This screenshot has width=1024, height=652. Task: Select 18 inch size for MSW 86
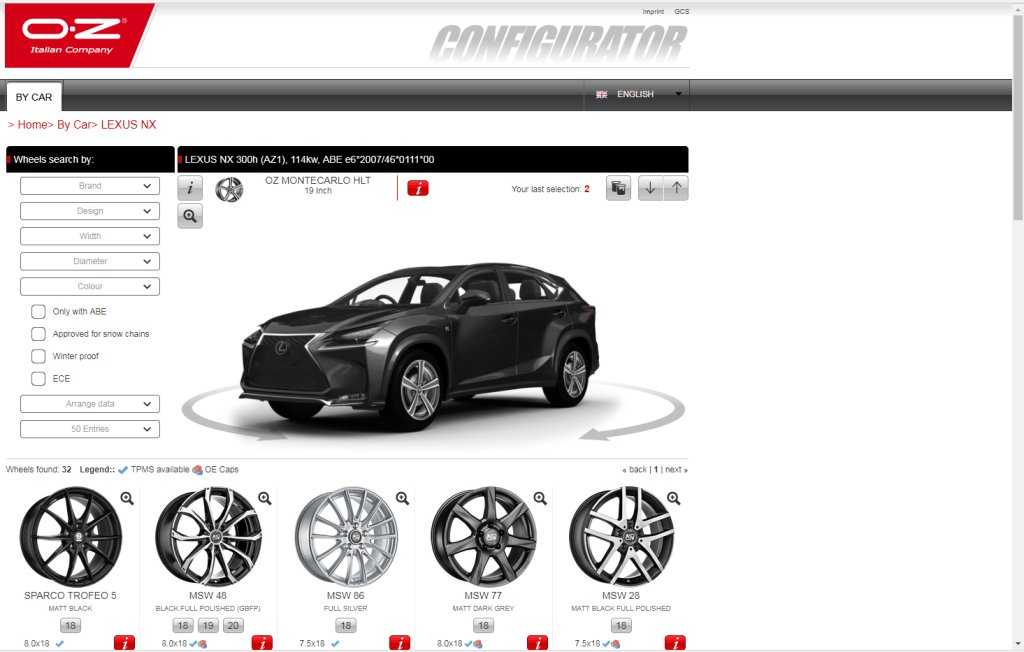(345, 626)
